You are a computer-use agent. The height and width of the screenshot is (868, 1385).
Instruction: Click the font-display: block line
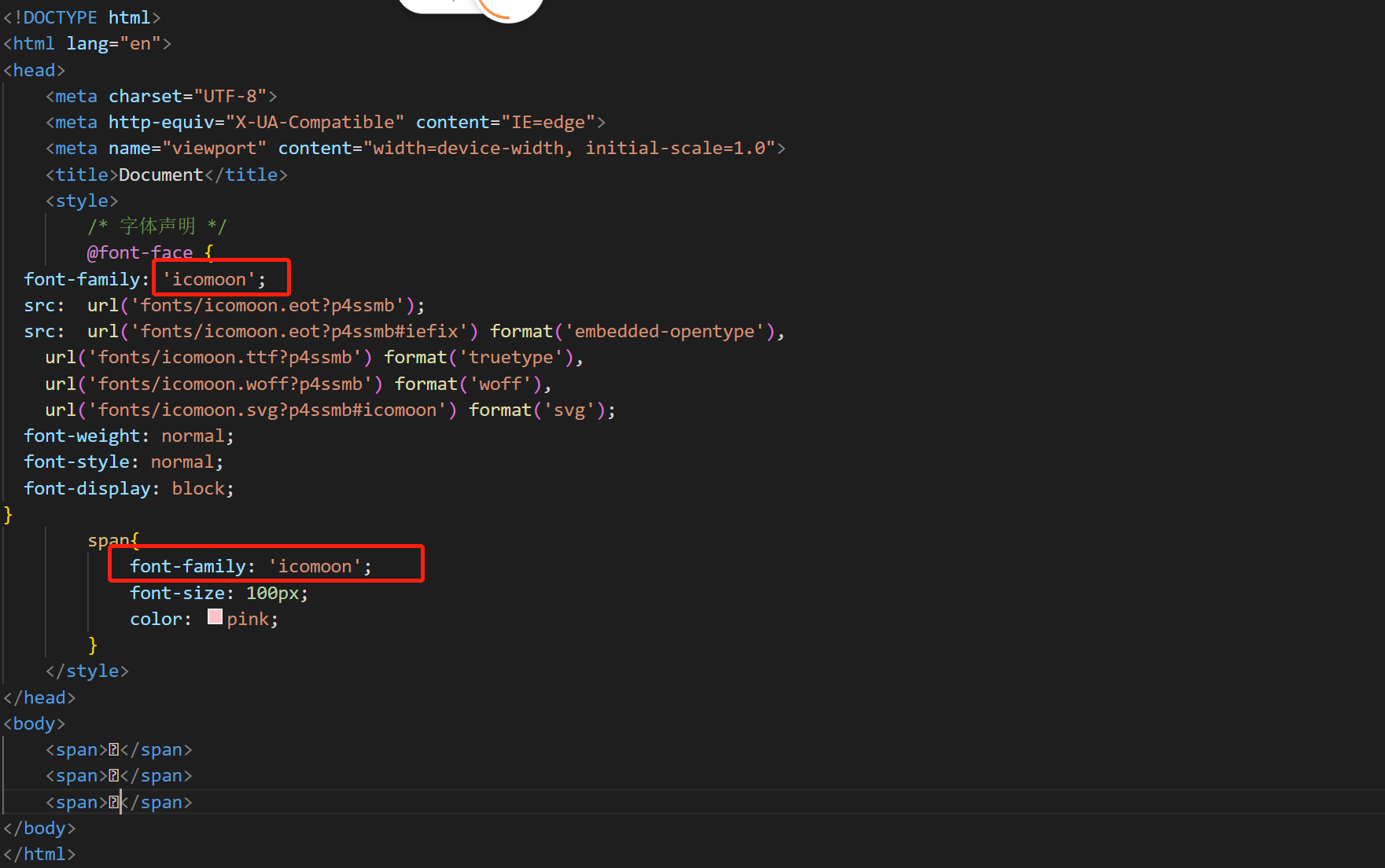point(129,488)
